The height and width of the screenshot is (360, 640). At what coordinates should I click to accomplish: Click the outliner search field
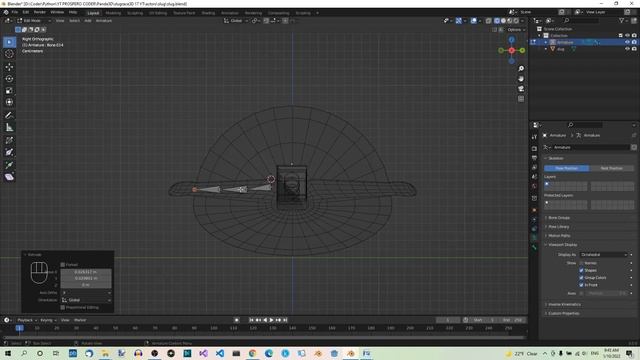tap(581, 20)
